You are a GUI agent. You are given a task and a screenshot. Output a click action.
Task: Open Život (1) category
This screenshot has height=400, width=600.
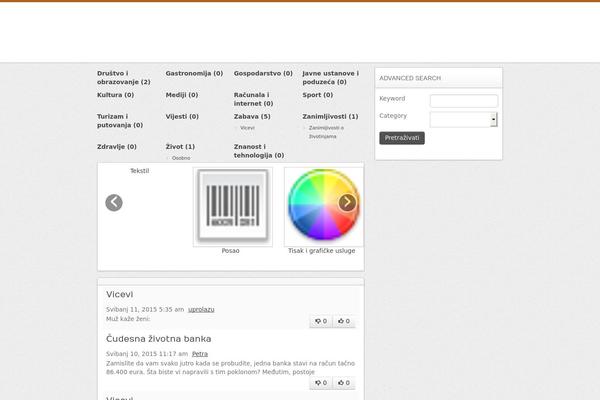coord(180,147)
